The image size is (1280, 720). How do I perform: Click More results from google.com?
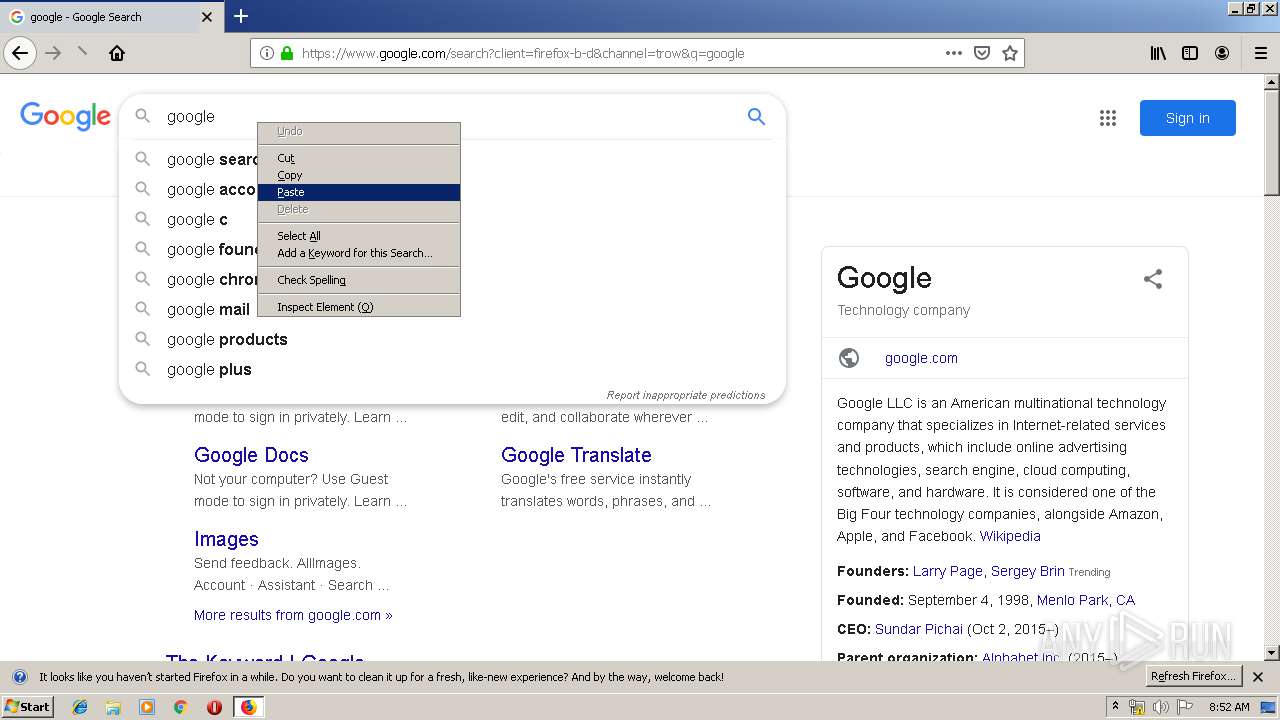(x=293, y=615)
